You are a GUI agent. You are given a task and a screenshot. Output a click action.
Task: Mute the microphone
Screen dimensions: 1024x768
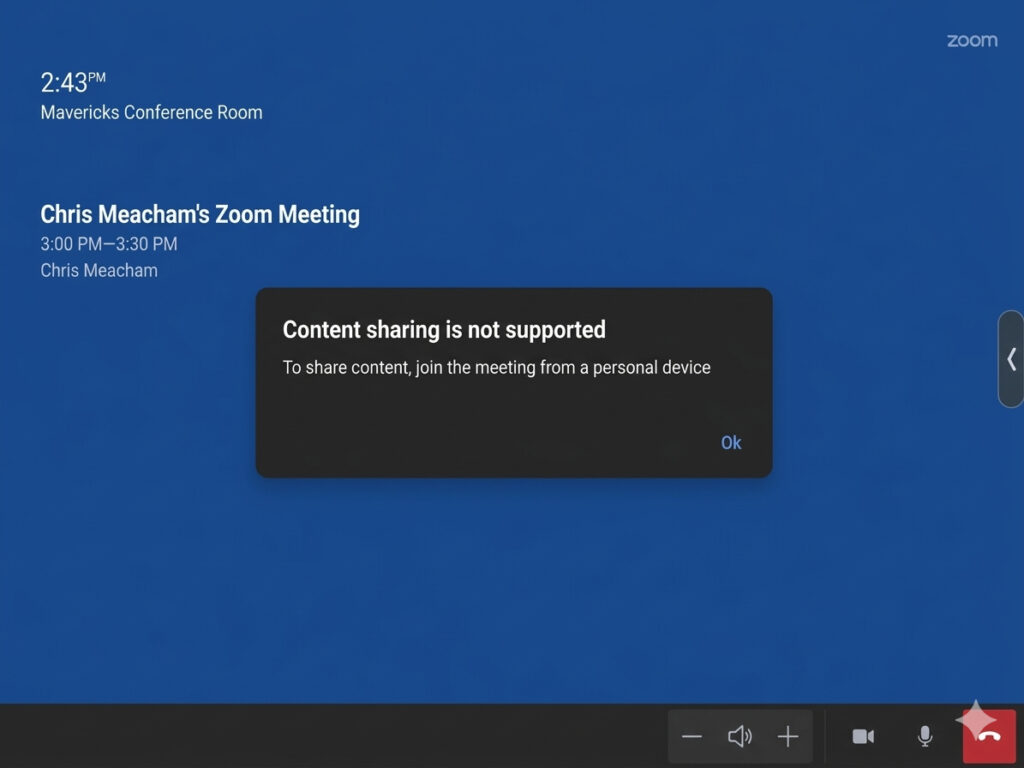(925, 737)
